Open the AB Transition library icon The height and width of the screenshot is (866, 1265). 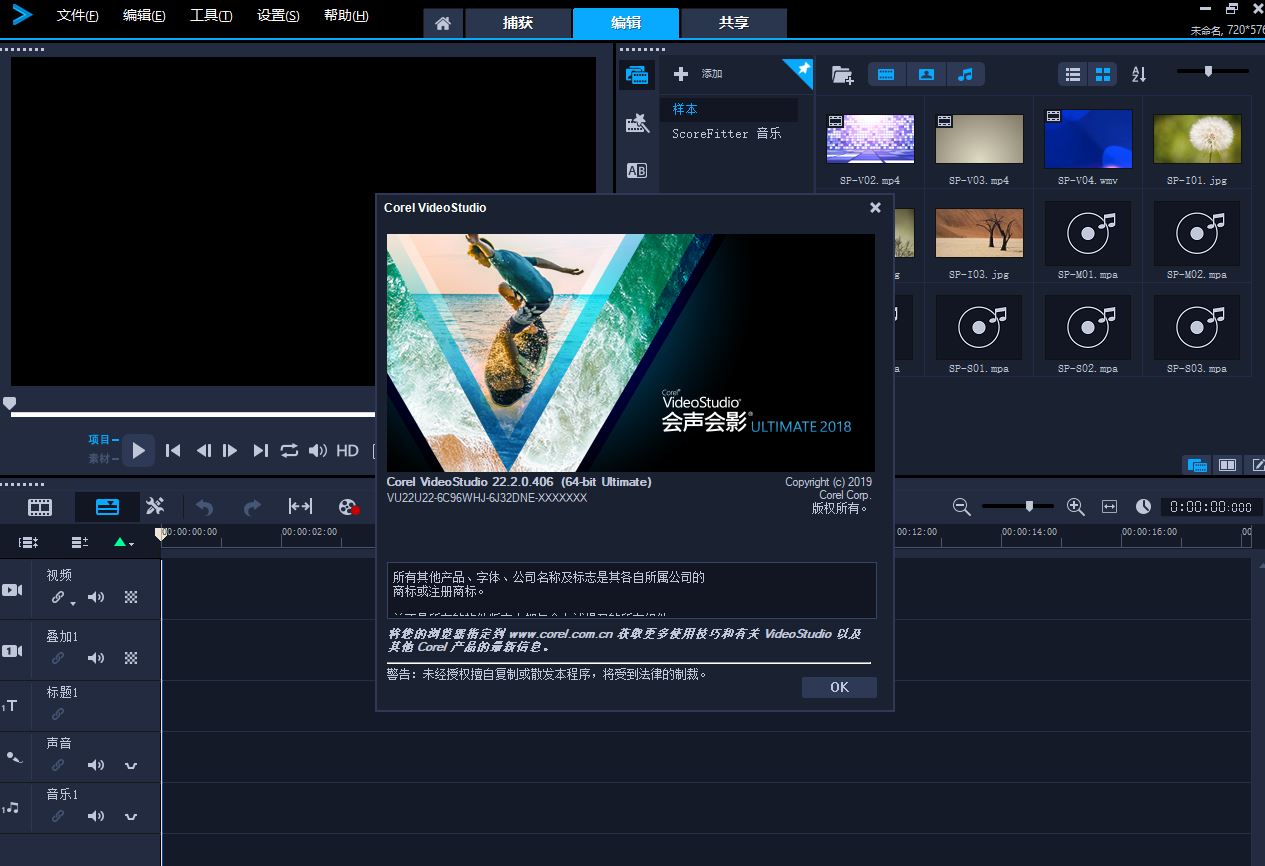(x=636, y=170)
